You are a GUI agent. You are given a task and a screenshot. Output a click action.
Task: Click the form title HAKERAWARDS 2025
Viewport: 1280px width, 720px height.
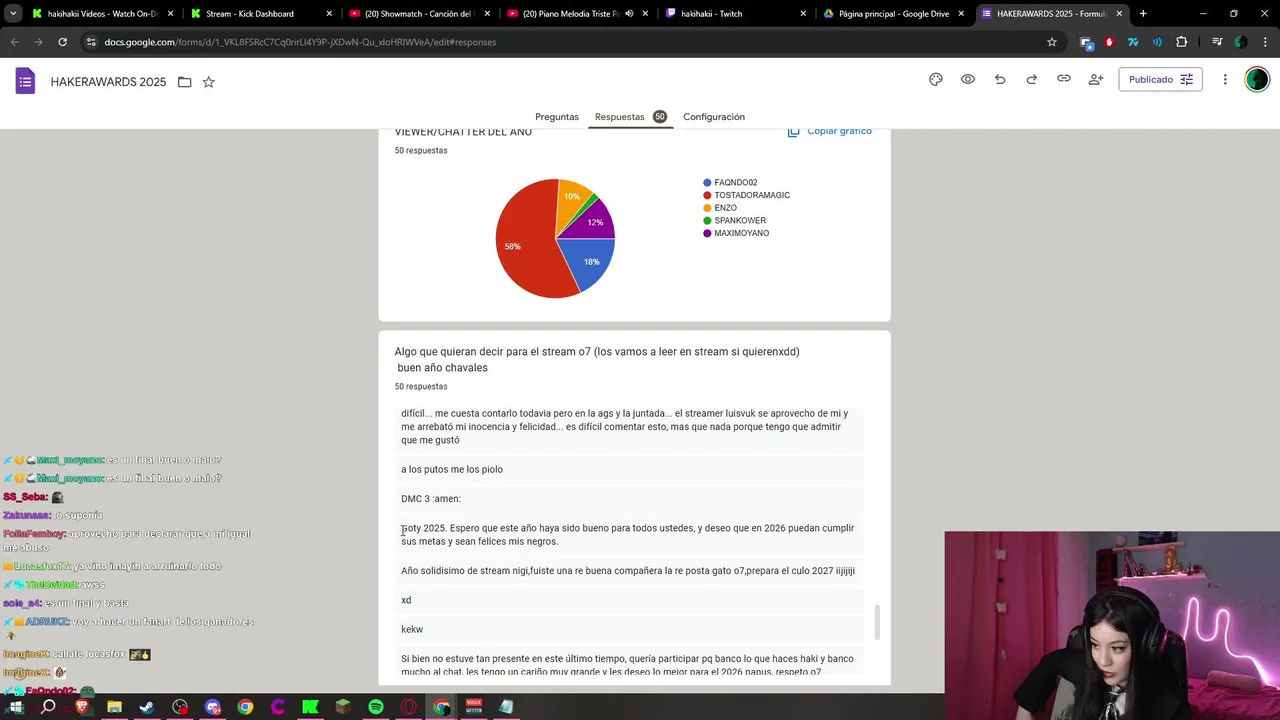click(x=108, y=82)
